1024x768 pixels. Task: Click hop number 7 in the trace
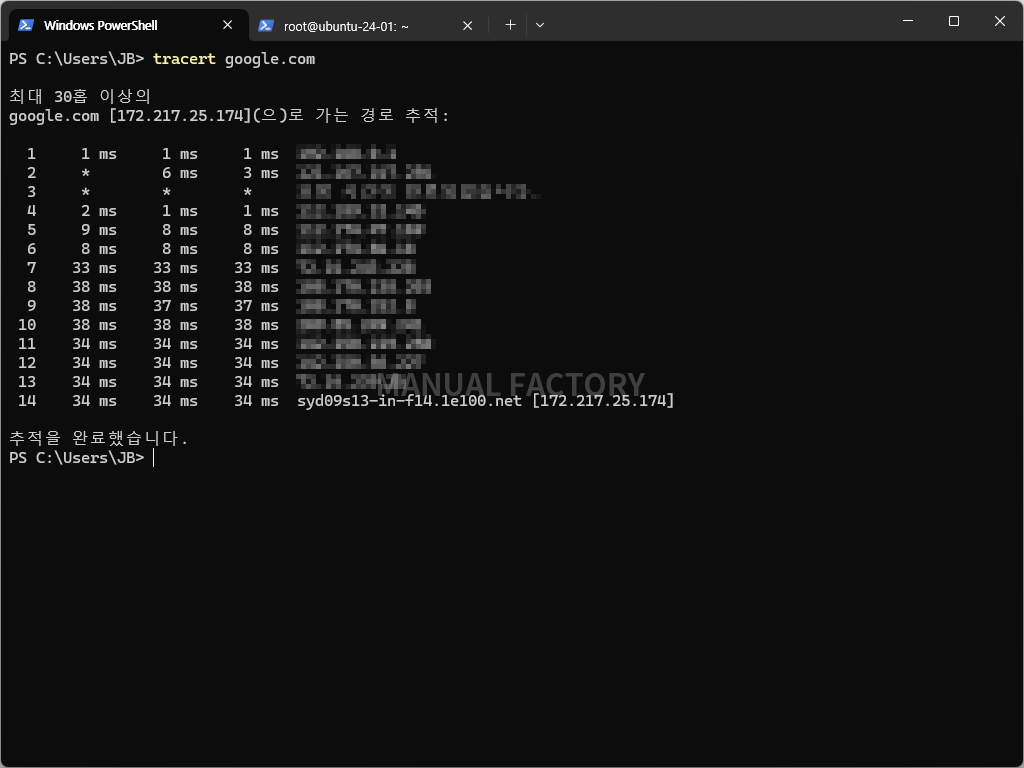point(31,268)
